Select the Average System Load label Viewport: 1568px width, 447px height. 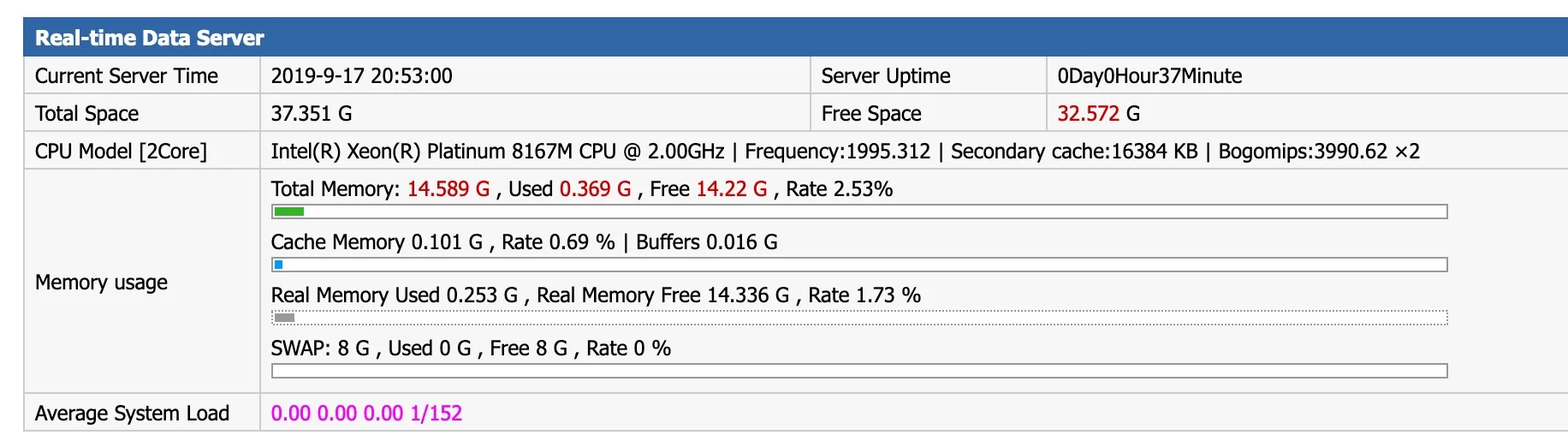click(x=132, y=414)
